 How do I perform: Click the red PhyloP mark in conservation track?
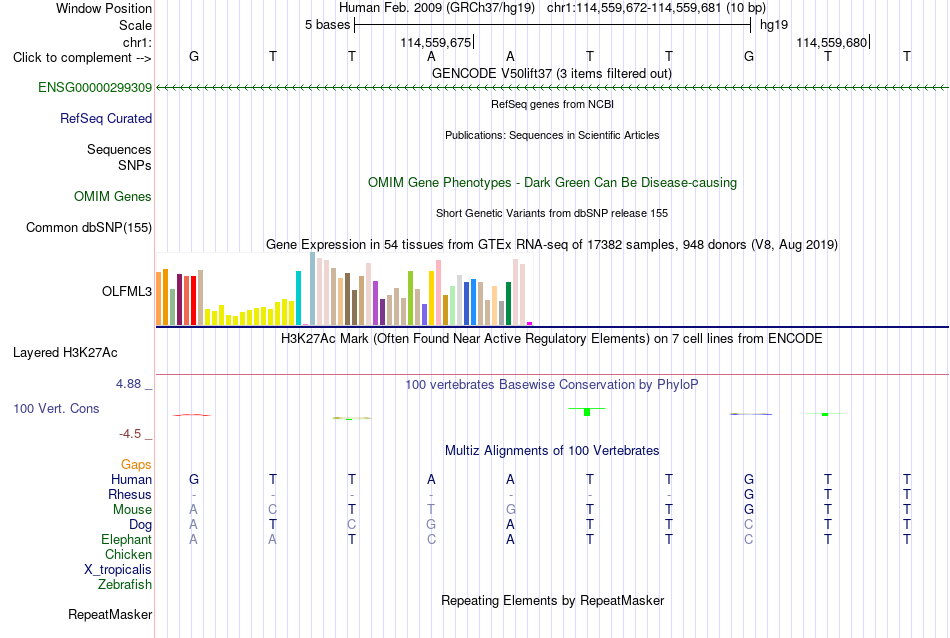tap(192, 415)
